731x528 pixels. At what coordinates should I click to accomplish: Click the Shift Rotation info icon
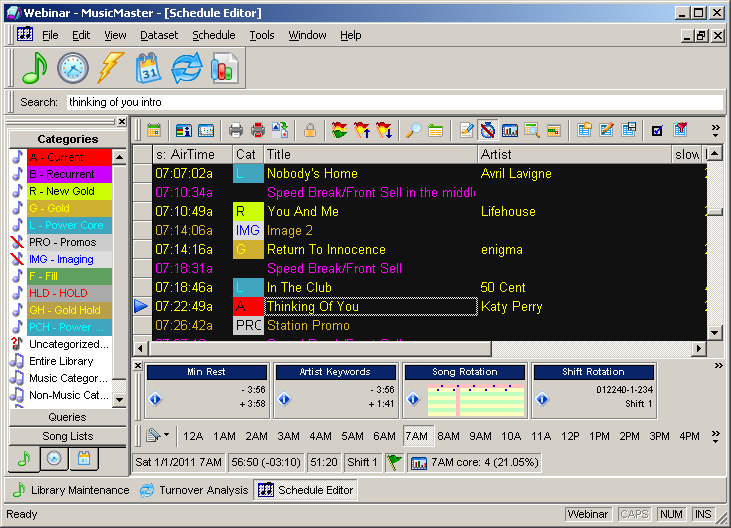[x=542, y=399]
